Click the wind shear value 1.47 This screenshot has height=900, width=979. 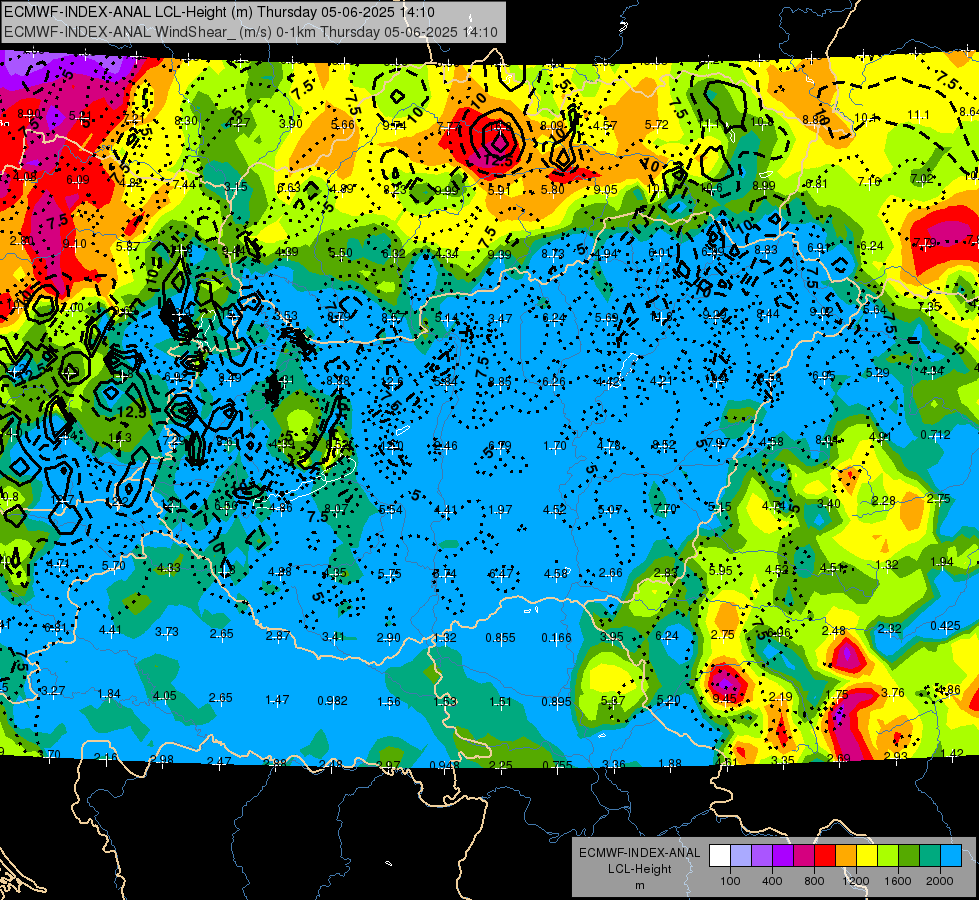coord(277,700)
